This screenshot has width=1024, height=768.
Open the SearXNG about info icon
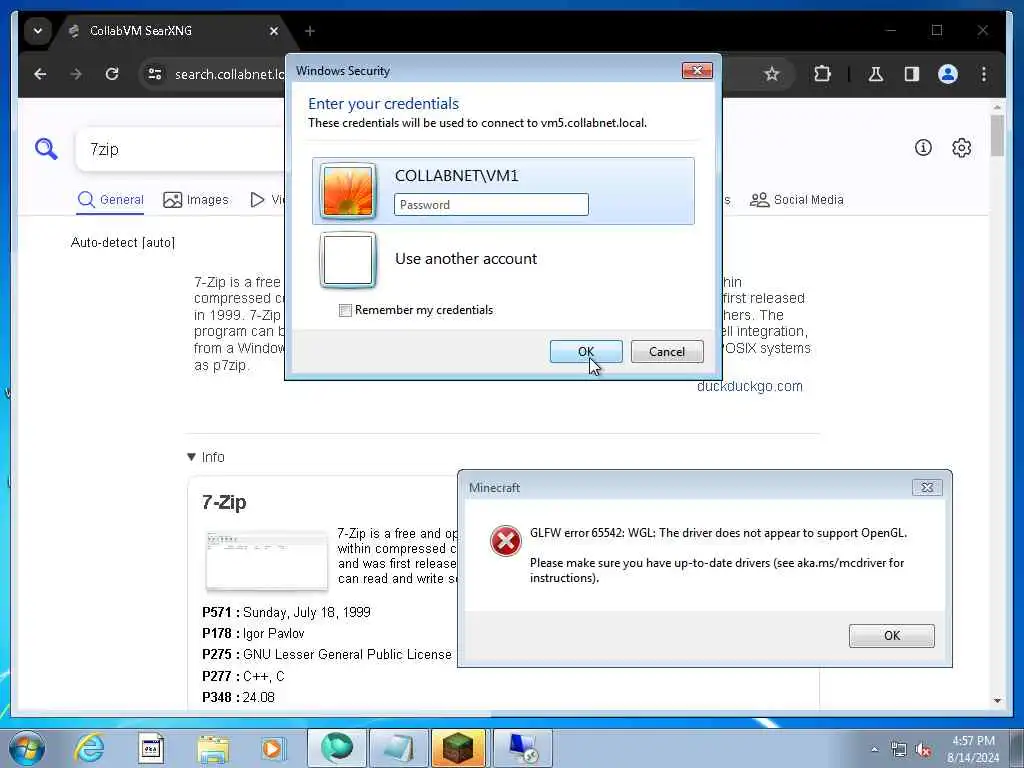pyautogui.click(x=923, y=148)
